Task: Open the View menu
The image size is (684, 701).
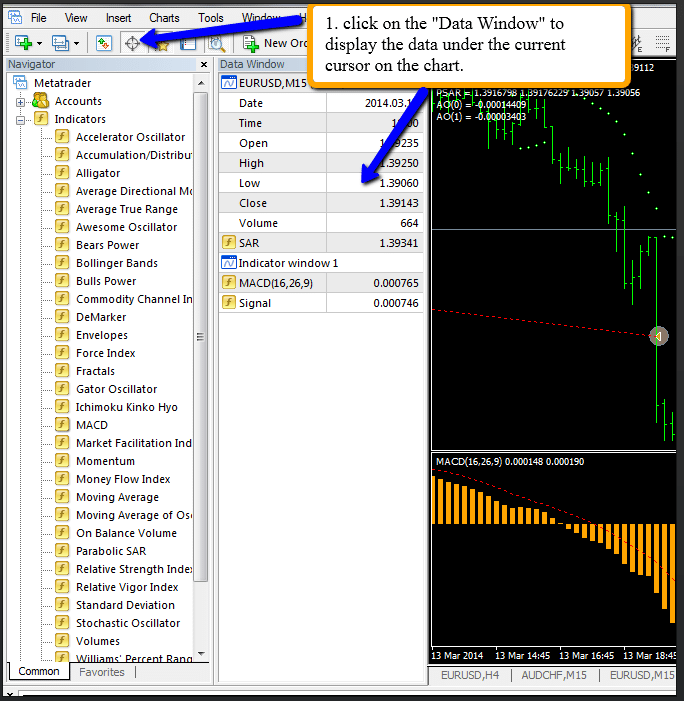Action: 76,18
